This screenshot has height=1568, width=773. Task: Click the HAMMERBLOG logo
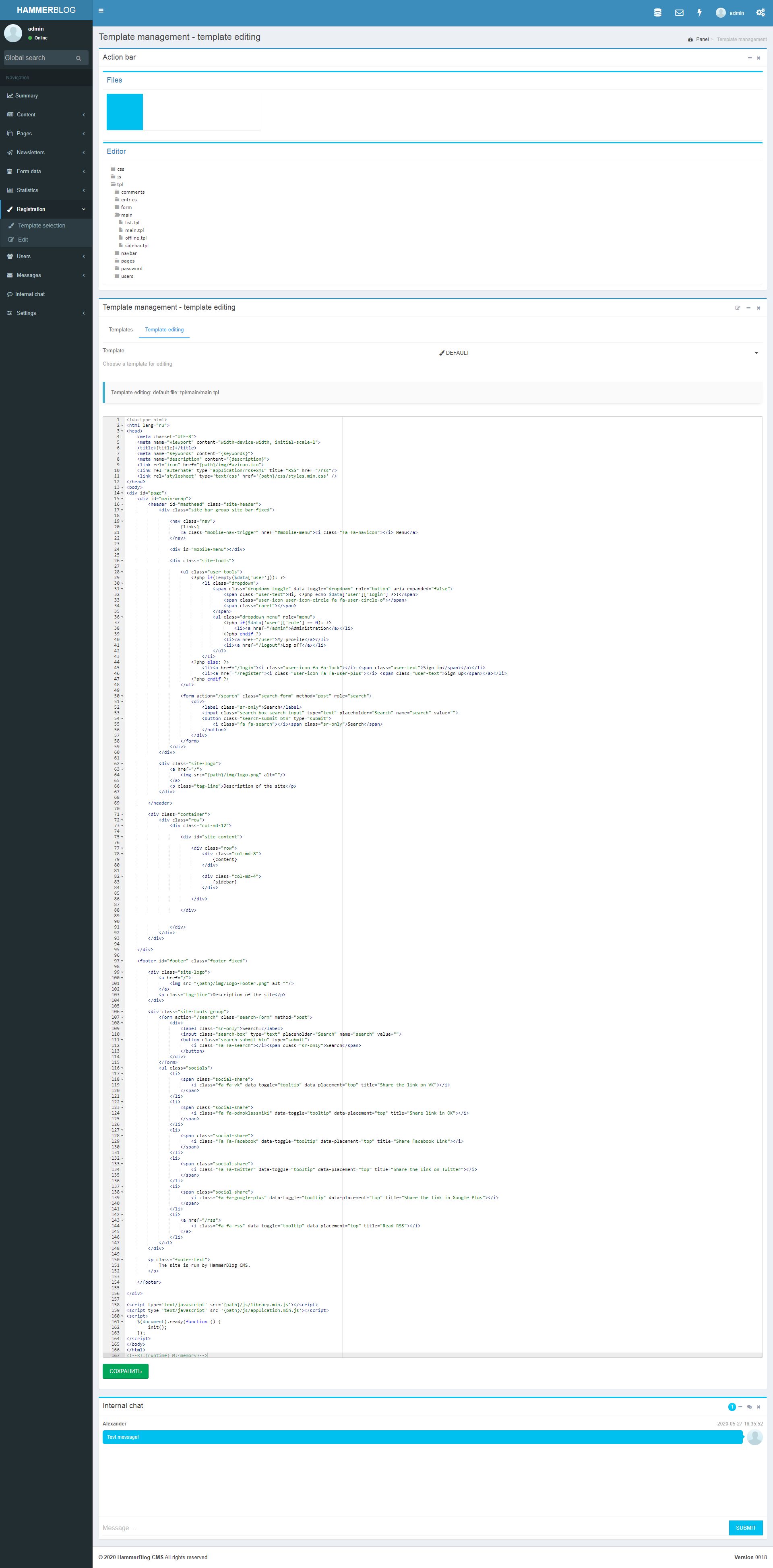point(46,10)
